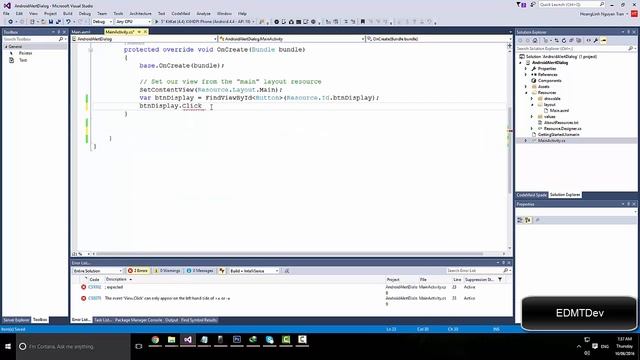Expand the Properties node in Solution Explorer

pyautogui.click(x=526, y=69)
